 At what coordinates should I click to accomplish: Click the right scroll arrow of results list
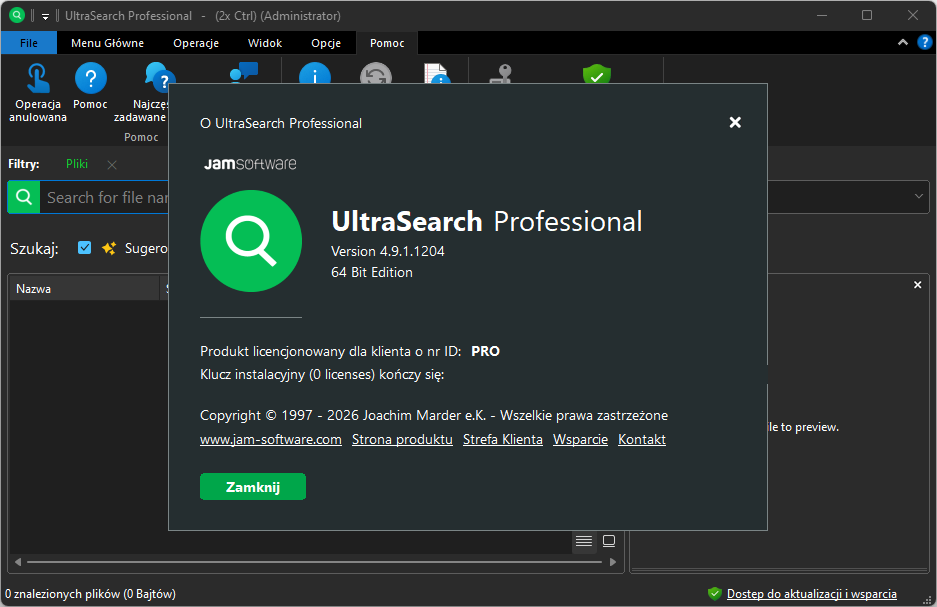point(613,562)
